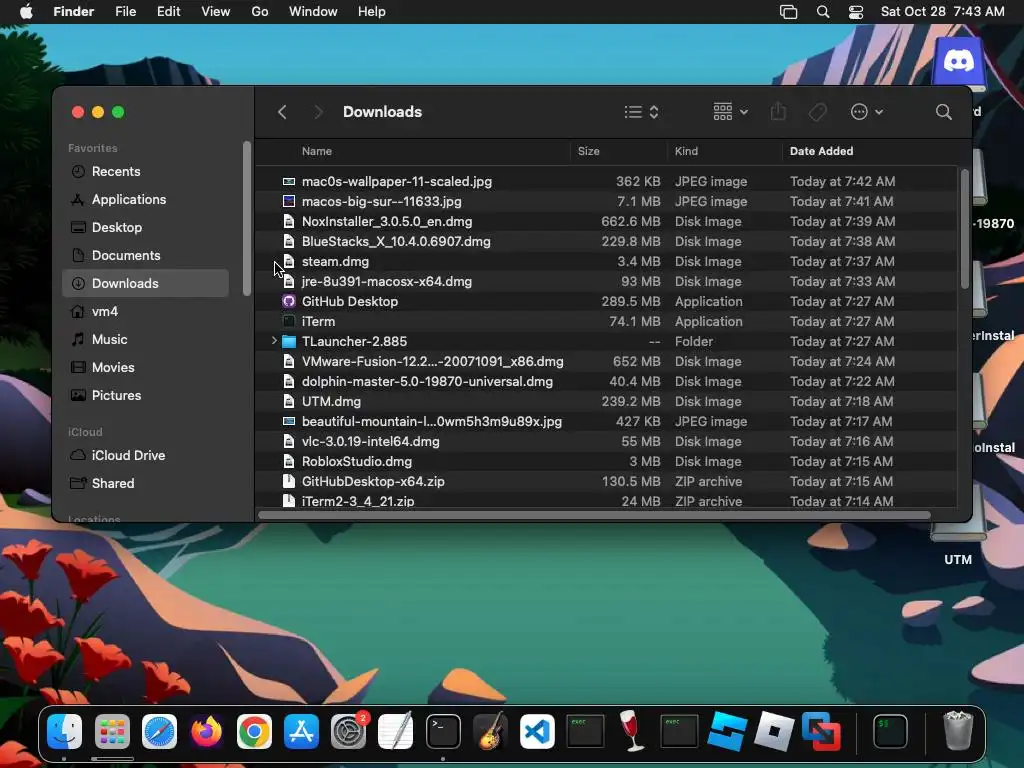1024x768 pixels.
Task: Sort by the Size column header
Action: pyautogui.click(x=588, y=151)
